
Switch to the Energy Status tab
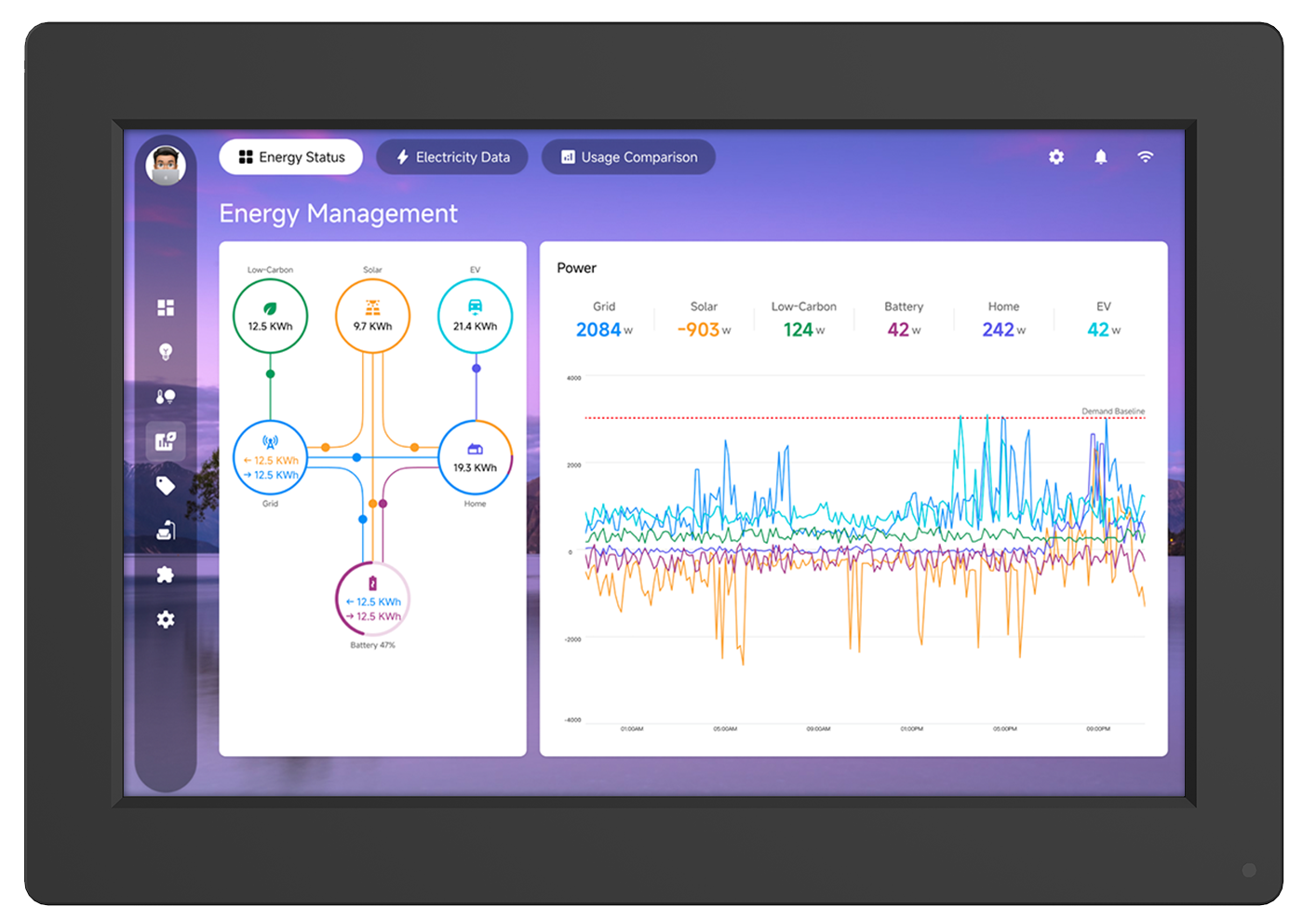tap(291, 157)
